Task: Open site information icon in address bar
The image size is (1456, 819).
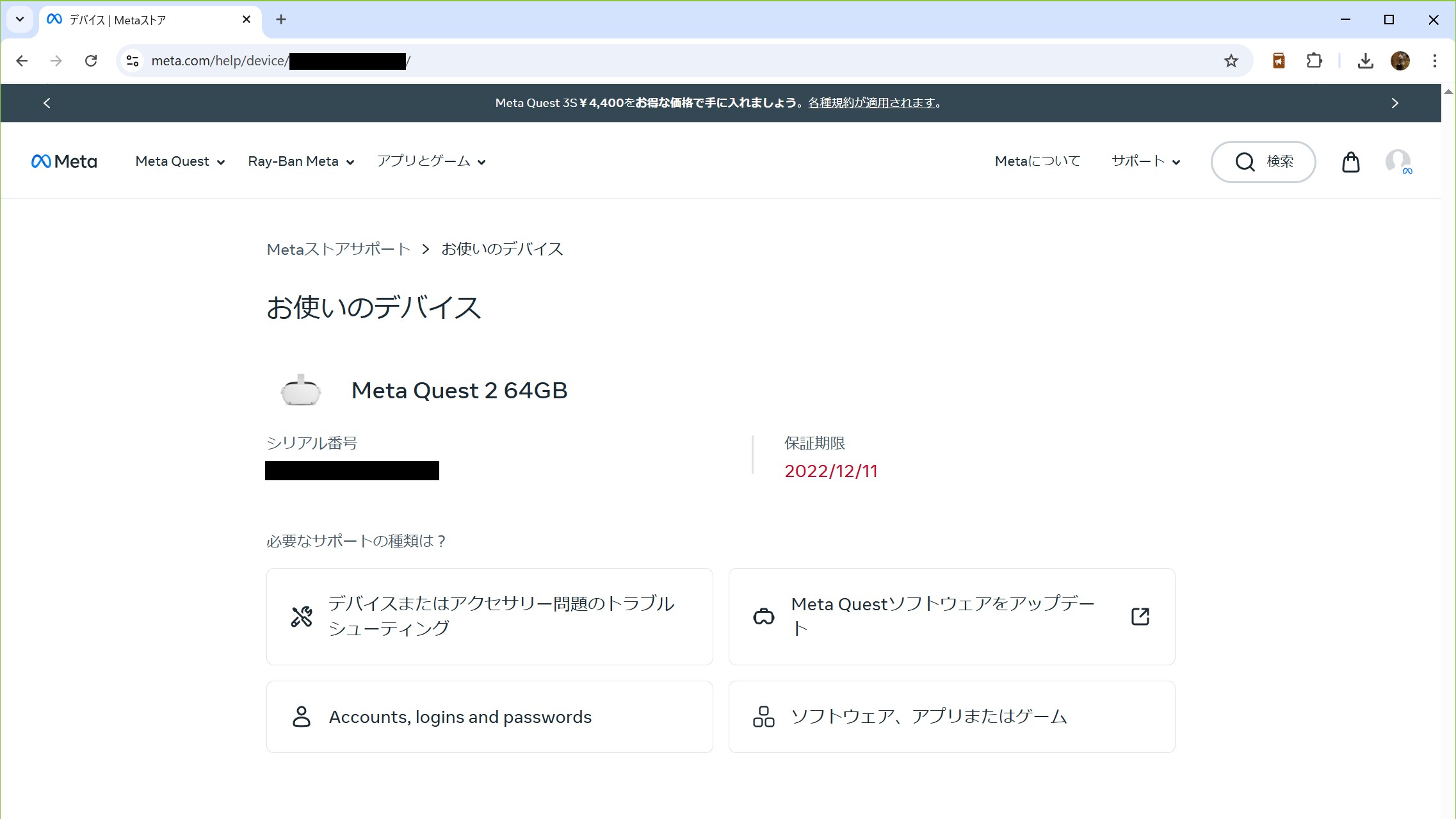Action: point(133,61)
